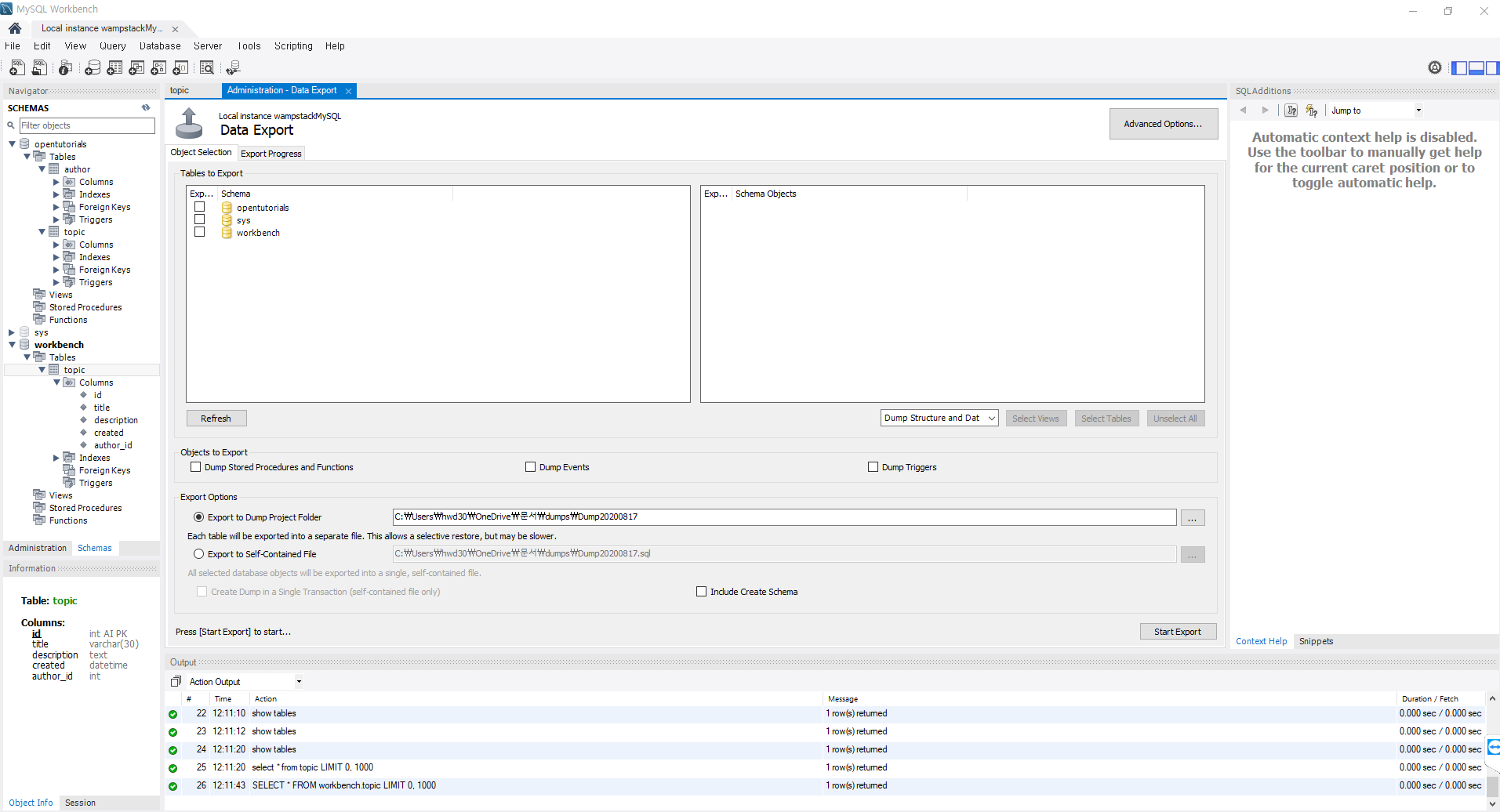Check the opentutorials schema export box

click(x=199, y=207)
